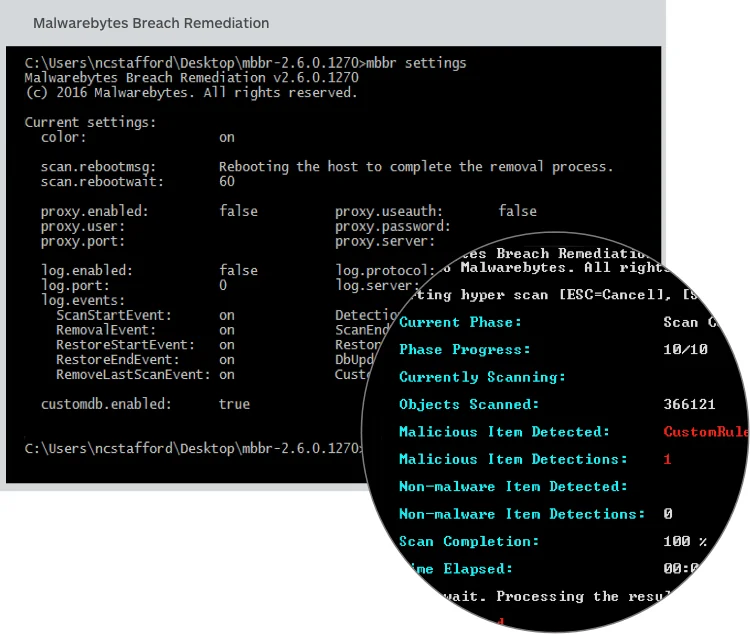Click the 'scan.rebootwait:' setting label
This screenshot has width=750, height=634.
[102, 182]
